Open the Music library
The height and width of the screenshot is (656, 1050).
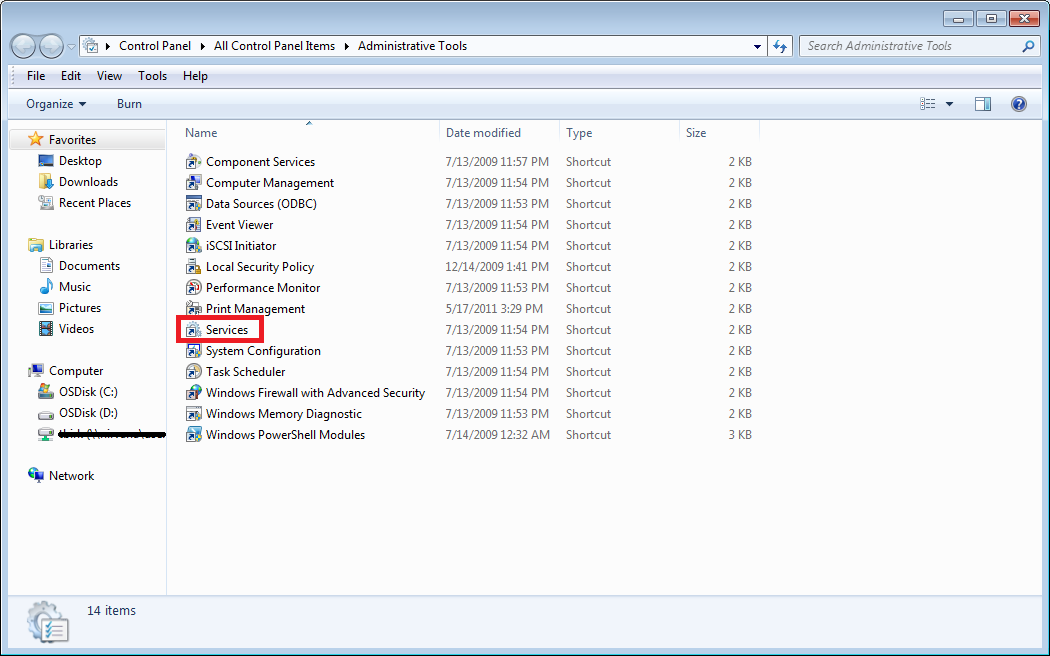[x=74, y=286]
